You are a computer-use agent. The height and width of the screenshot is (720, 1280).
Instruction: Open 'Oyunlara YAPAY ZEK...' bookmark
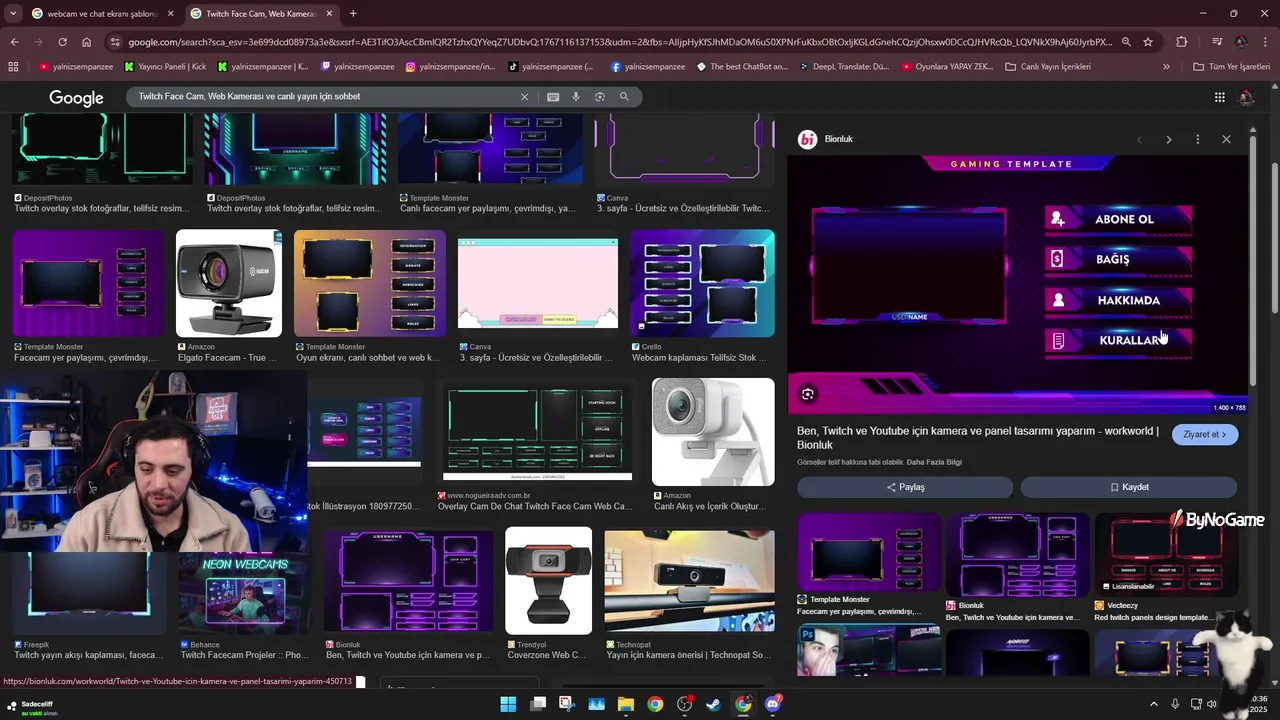pos(948,67)
